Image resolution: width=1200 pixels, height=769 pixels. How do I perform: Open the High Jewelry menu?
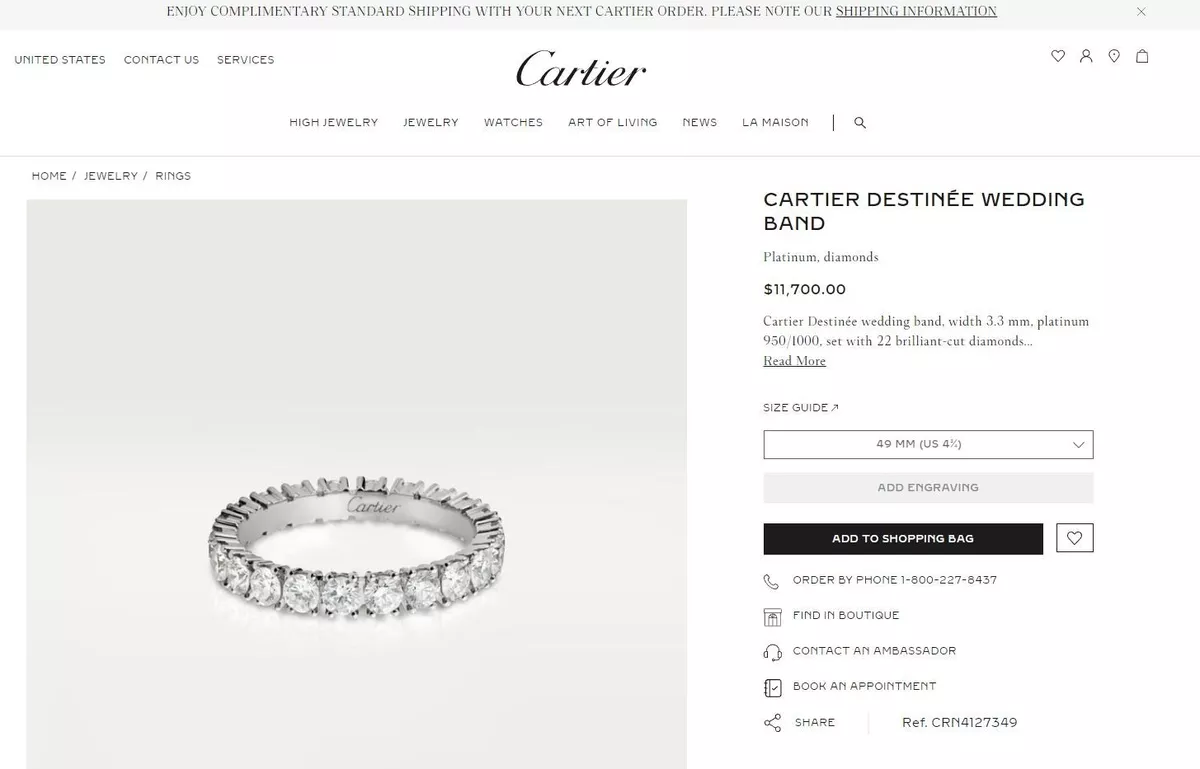tap(334, 122)
